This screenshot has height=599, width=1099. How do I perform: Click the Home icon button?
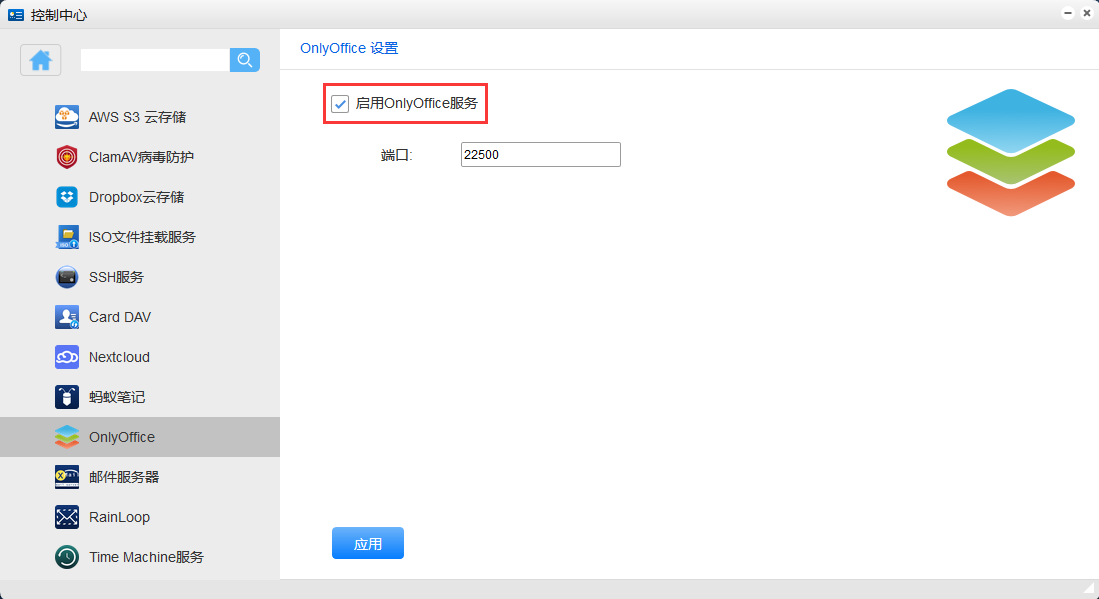(41, 60)
